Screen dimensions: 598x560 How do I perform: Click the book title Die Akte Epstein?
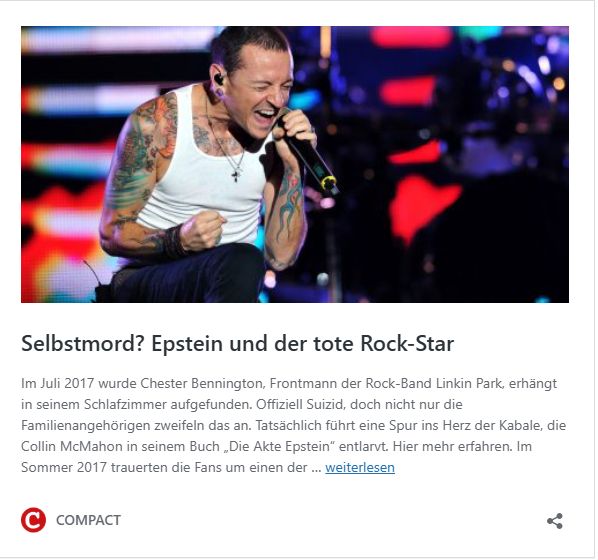280,446
